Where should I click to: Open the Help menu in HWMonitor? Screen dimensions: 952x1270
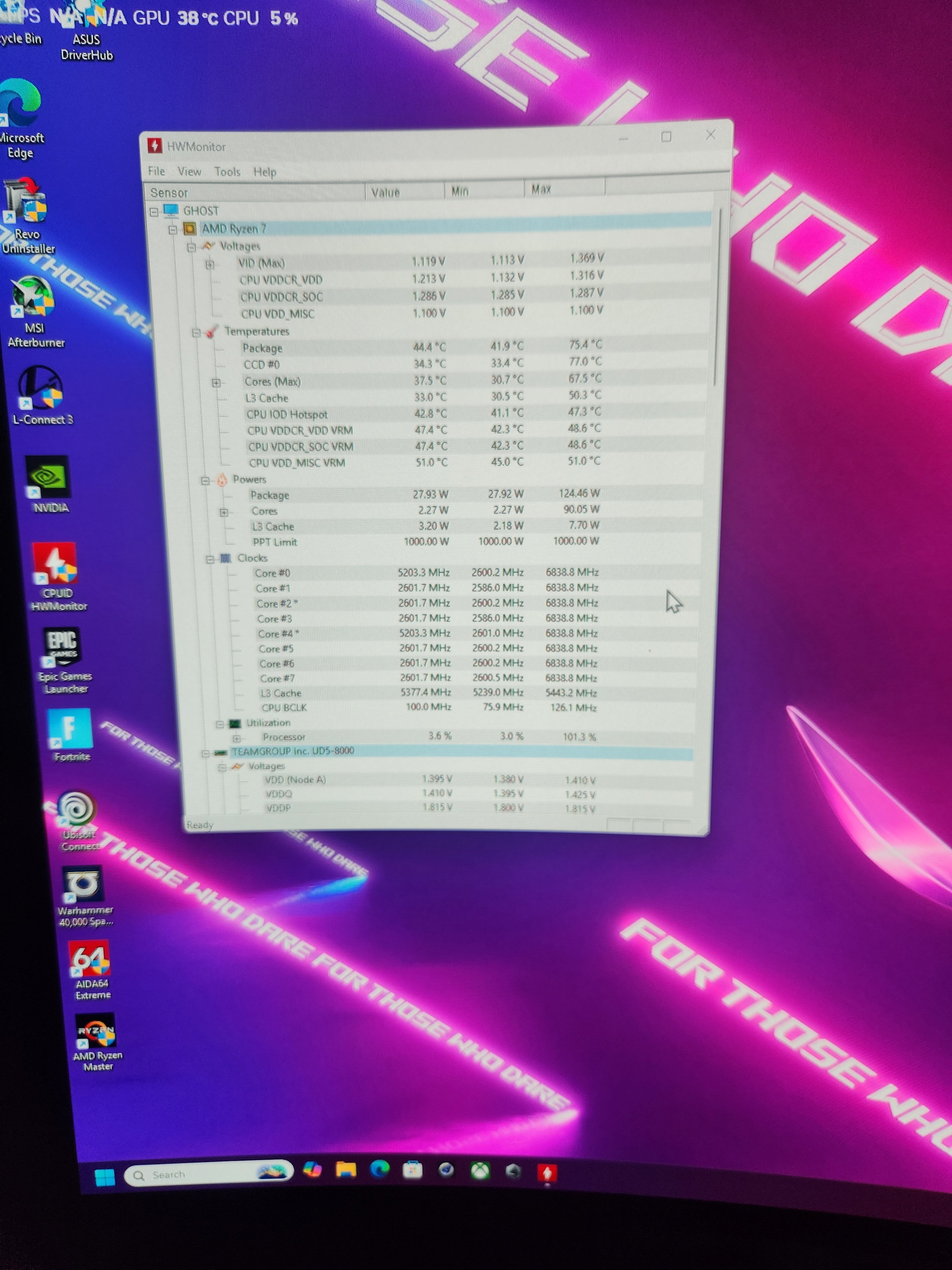pyautogui.click(x=265, y=172)
